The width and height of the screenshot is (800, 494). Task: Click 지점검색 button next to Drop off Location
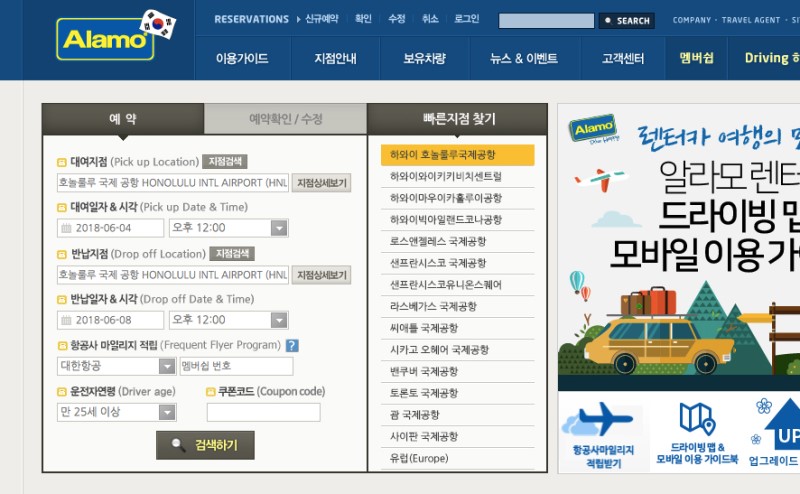[x=232, y=254]
